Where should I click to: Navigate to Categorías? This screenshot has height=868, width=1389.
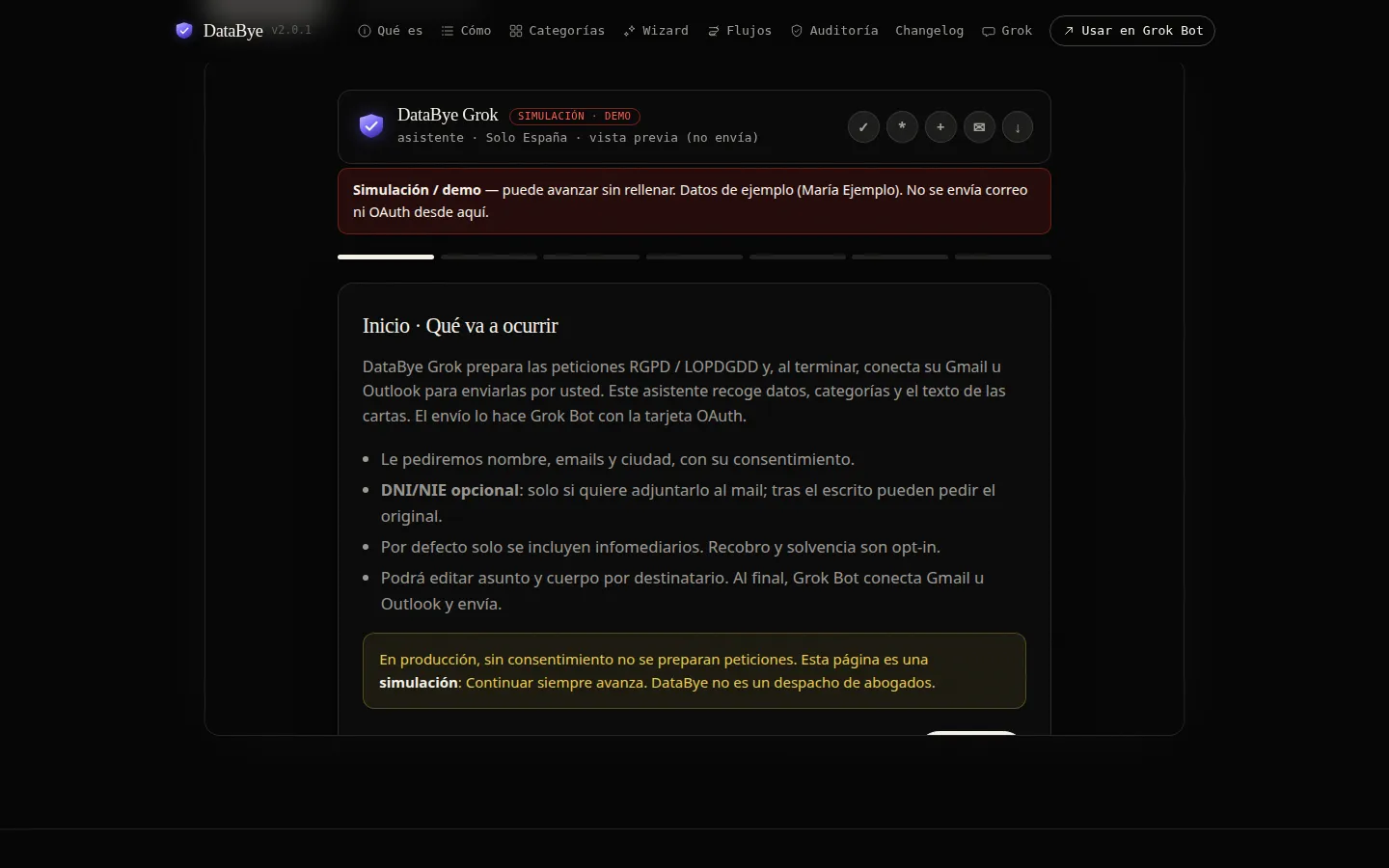(x=558, y=31)
